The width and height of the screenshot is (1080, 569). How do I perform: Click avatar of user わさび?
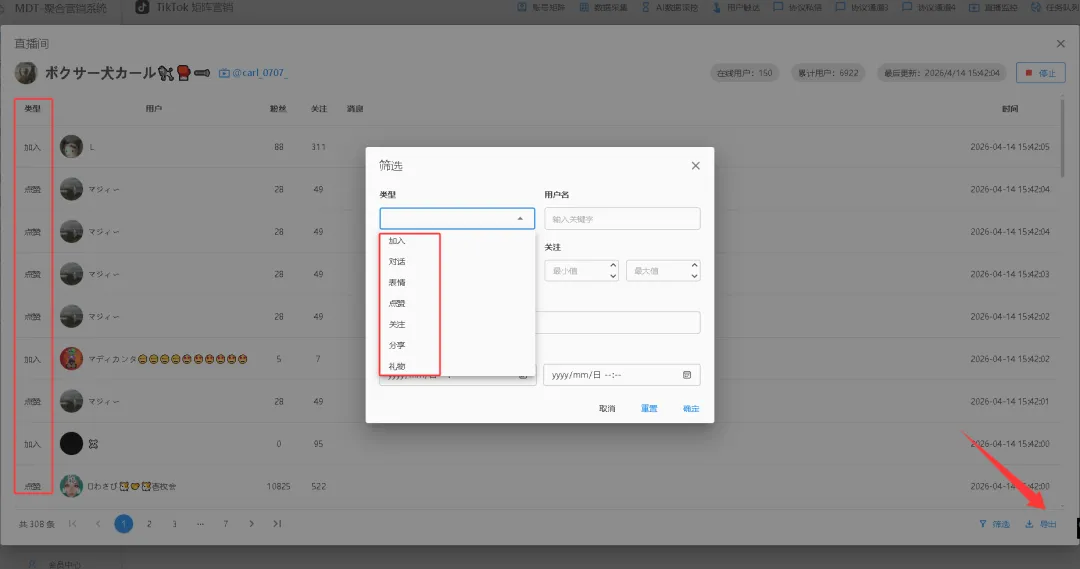pos(71,486)
